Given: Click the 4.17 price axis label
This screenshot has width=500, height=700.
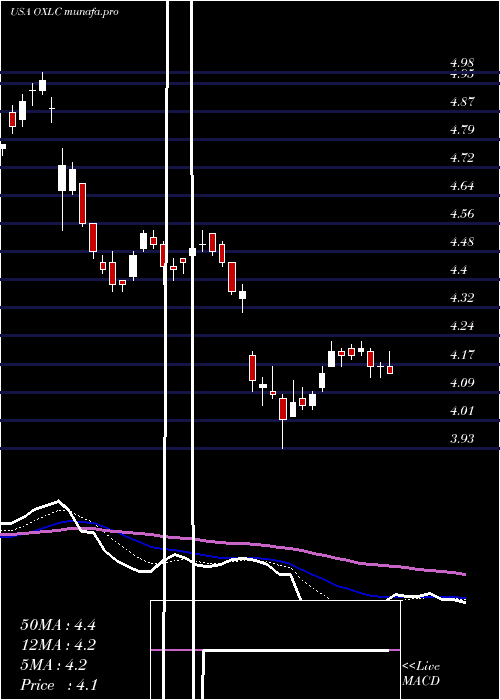Looking at the screenshot, I should pyautogui.click(x=462, y=355).
